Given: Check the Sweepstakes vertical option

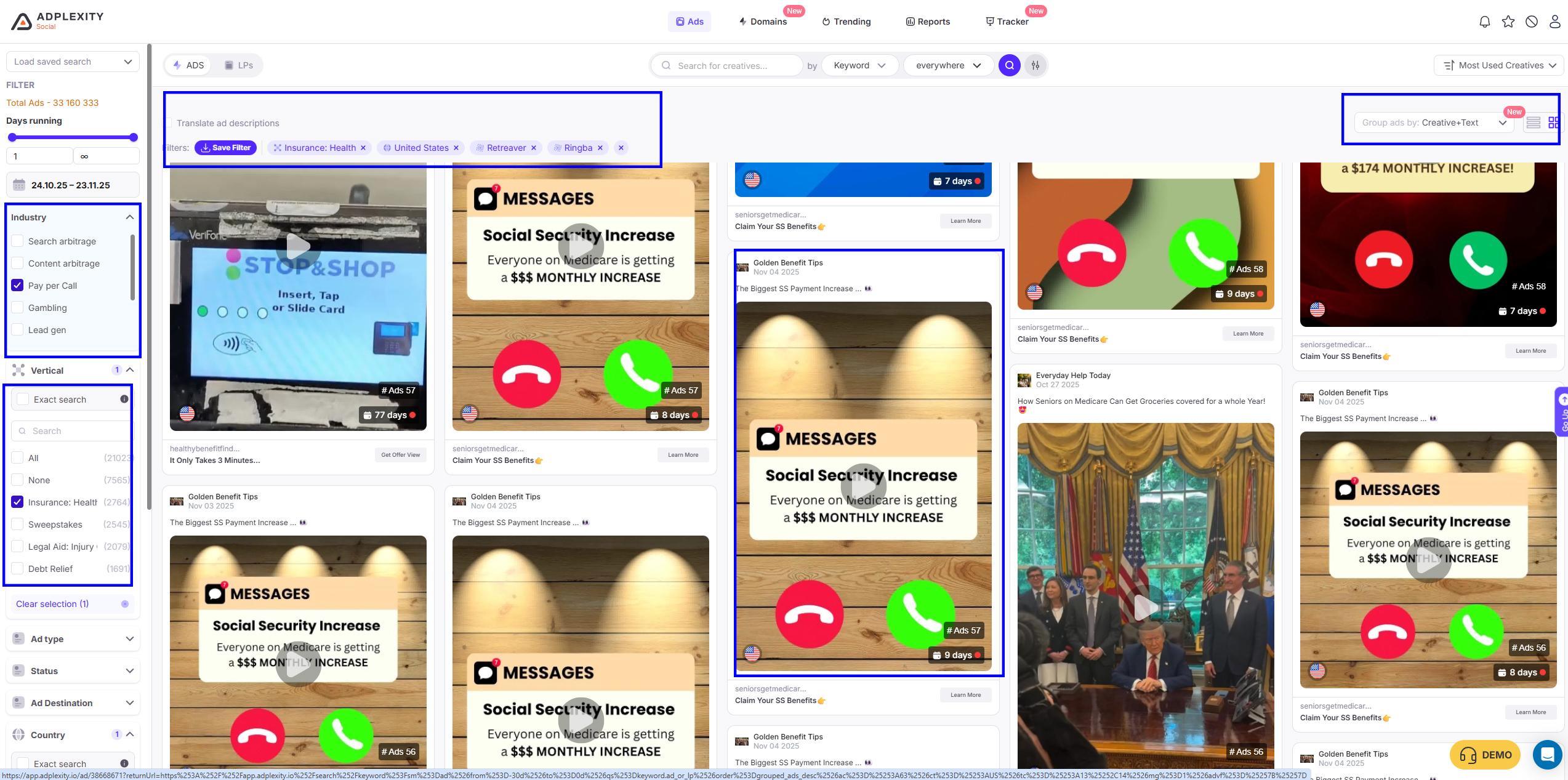Looking at the screenshot, I should [x=17, y=525].
